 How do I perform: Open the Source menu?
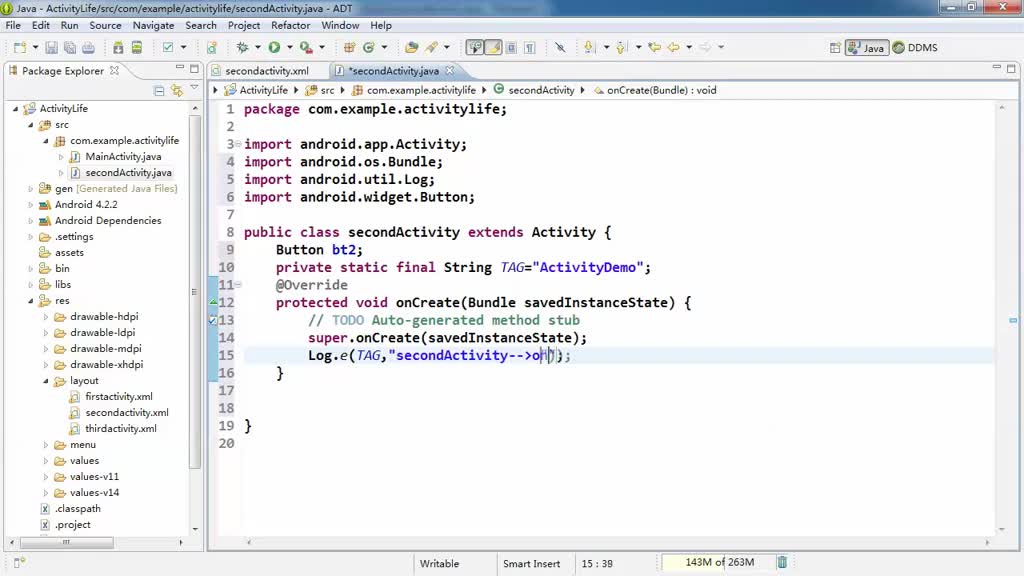105,25
